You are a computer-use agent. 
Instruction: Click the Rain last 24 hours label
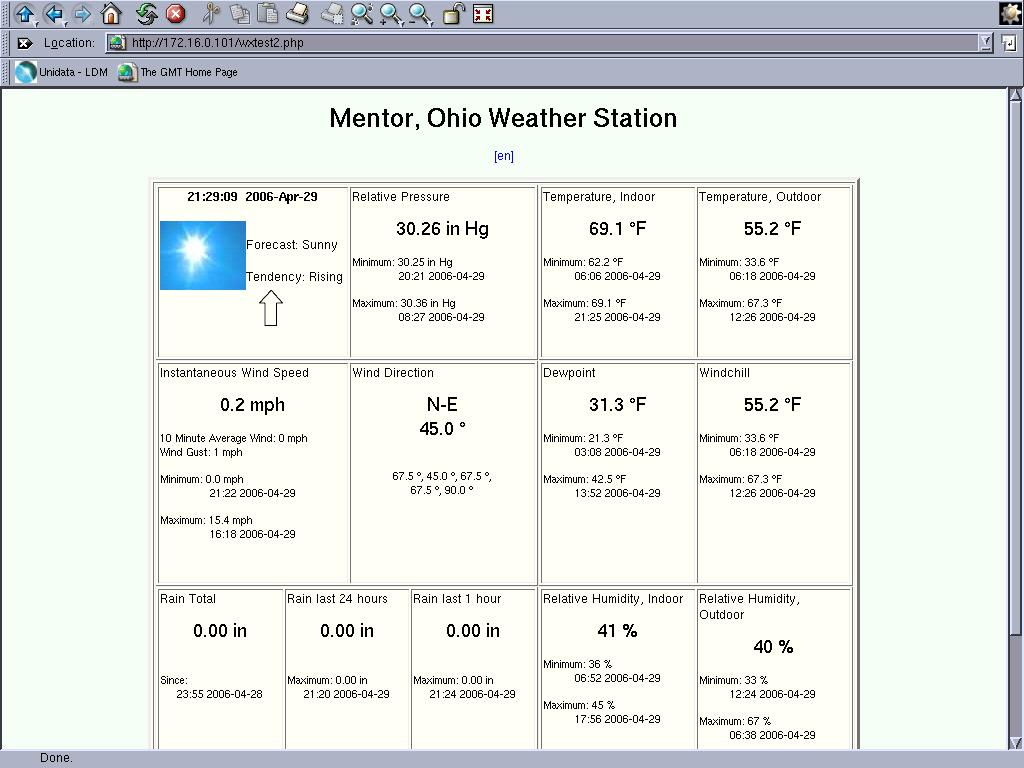point(338,599)
